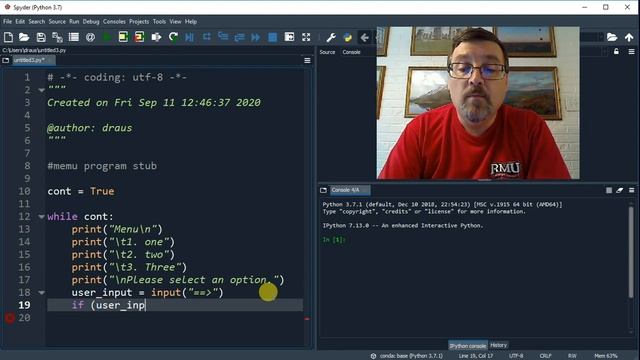This screenshot has height=360, width=640.
Task: Stop the running console kernel
Action: 609,190
